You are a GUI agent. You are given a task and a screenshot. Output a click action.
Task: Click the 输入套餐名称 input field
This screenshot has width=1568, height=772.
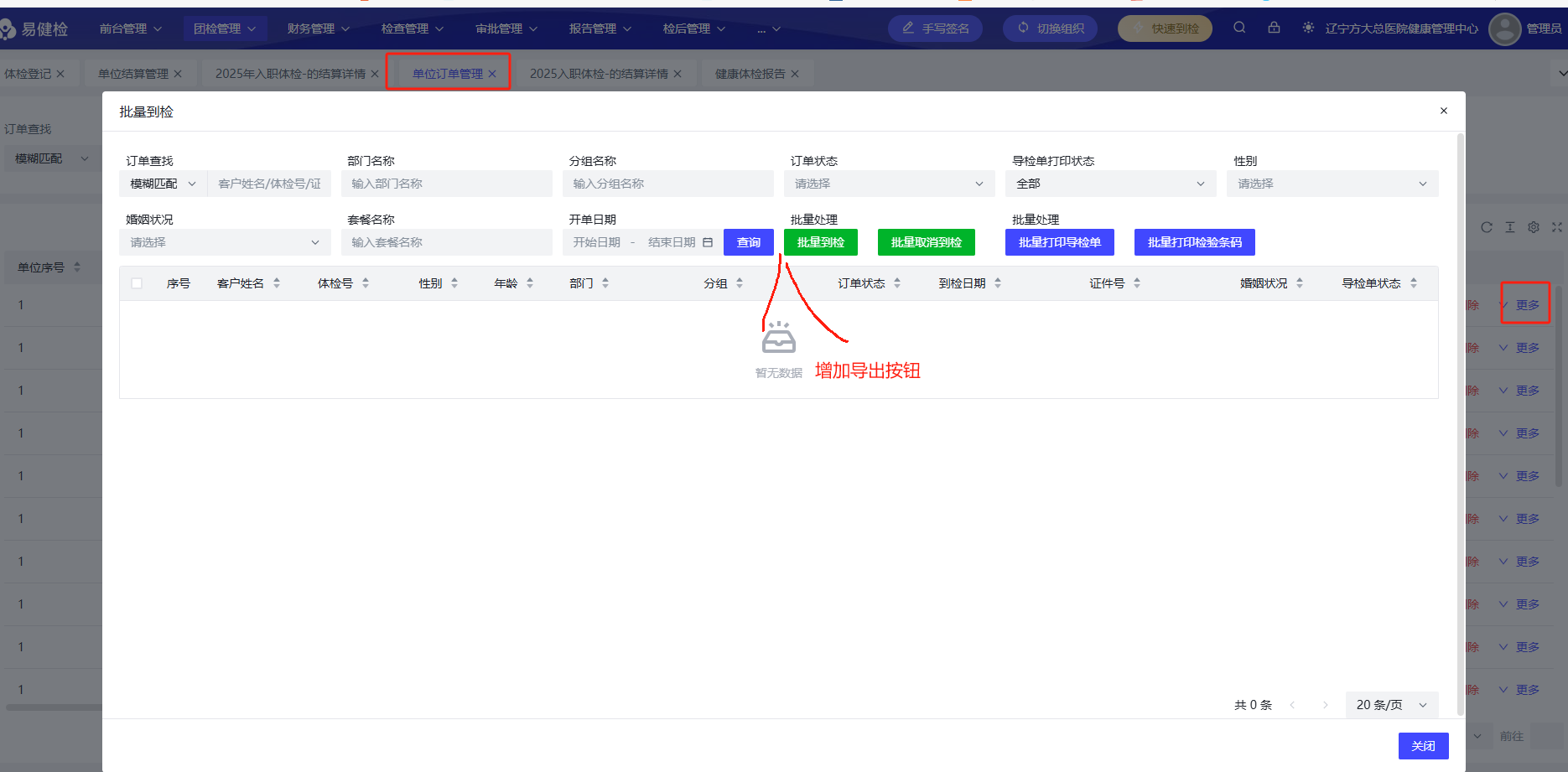coord(447,242)
